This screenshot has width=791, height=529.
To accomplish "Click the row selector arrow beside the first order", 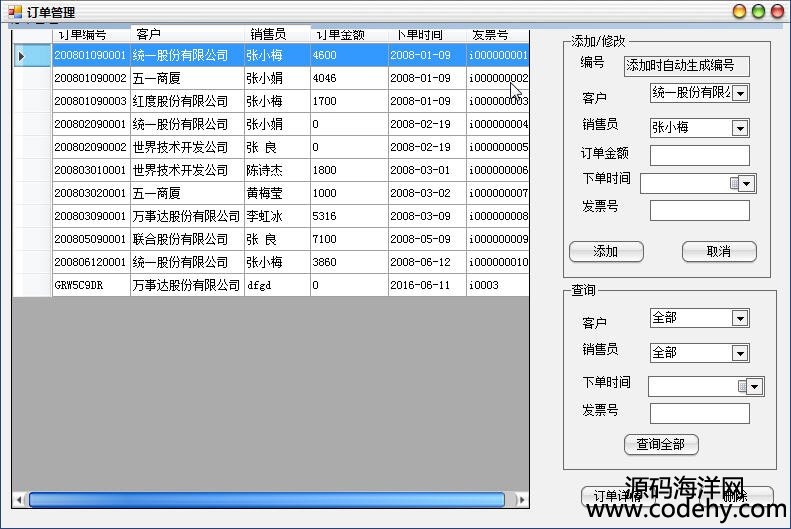I will [22, 56].
